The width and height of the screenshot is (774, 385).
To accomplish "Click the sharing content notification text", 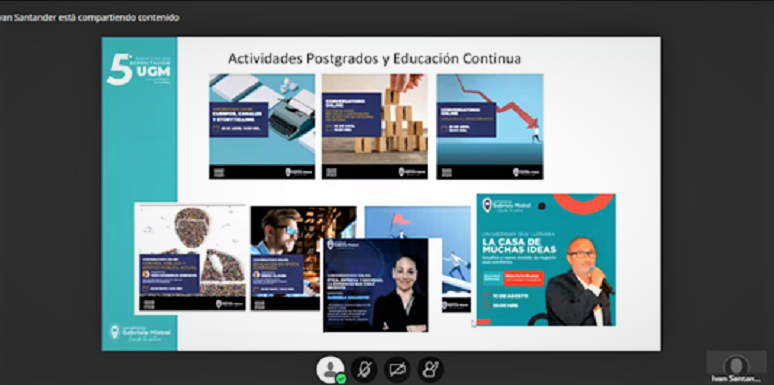I will (89, 18).
